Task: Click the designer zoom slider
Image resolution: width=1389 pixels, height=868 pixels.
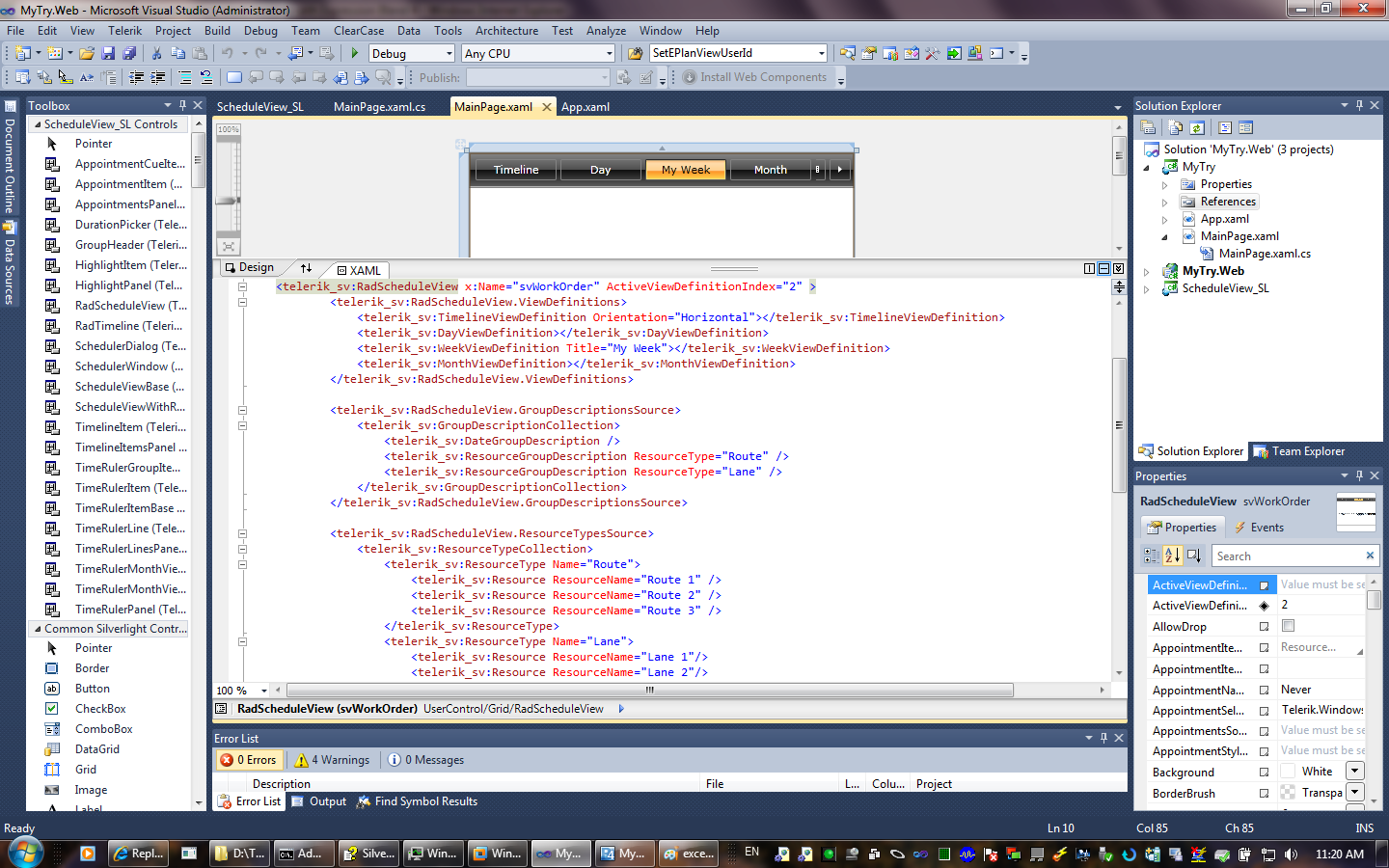Action: [228, 201]
